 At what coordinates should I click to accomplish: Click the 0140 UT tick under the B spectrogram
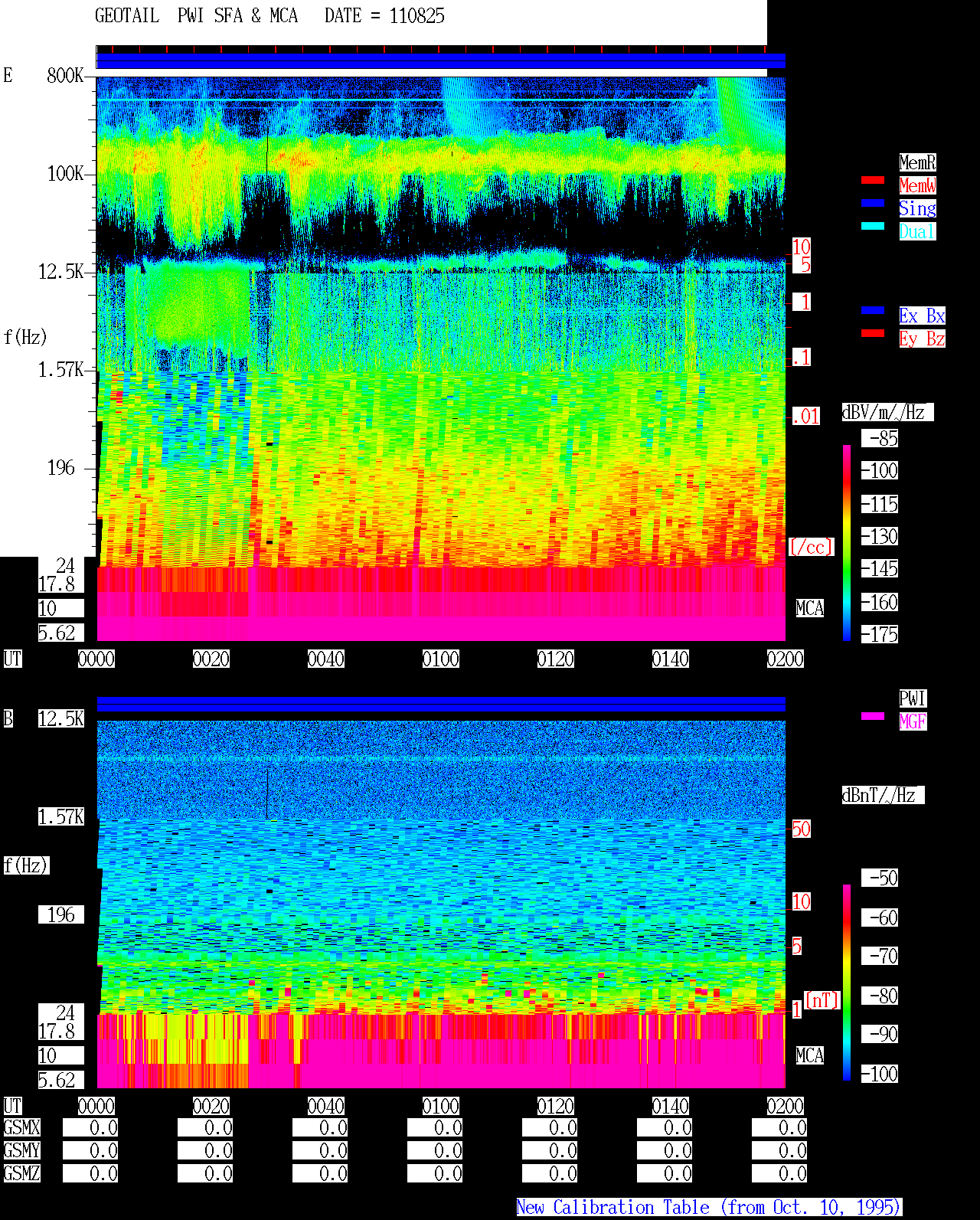[x=671, y=1106]
